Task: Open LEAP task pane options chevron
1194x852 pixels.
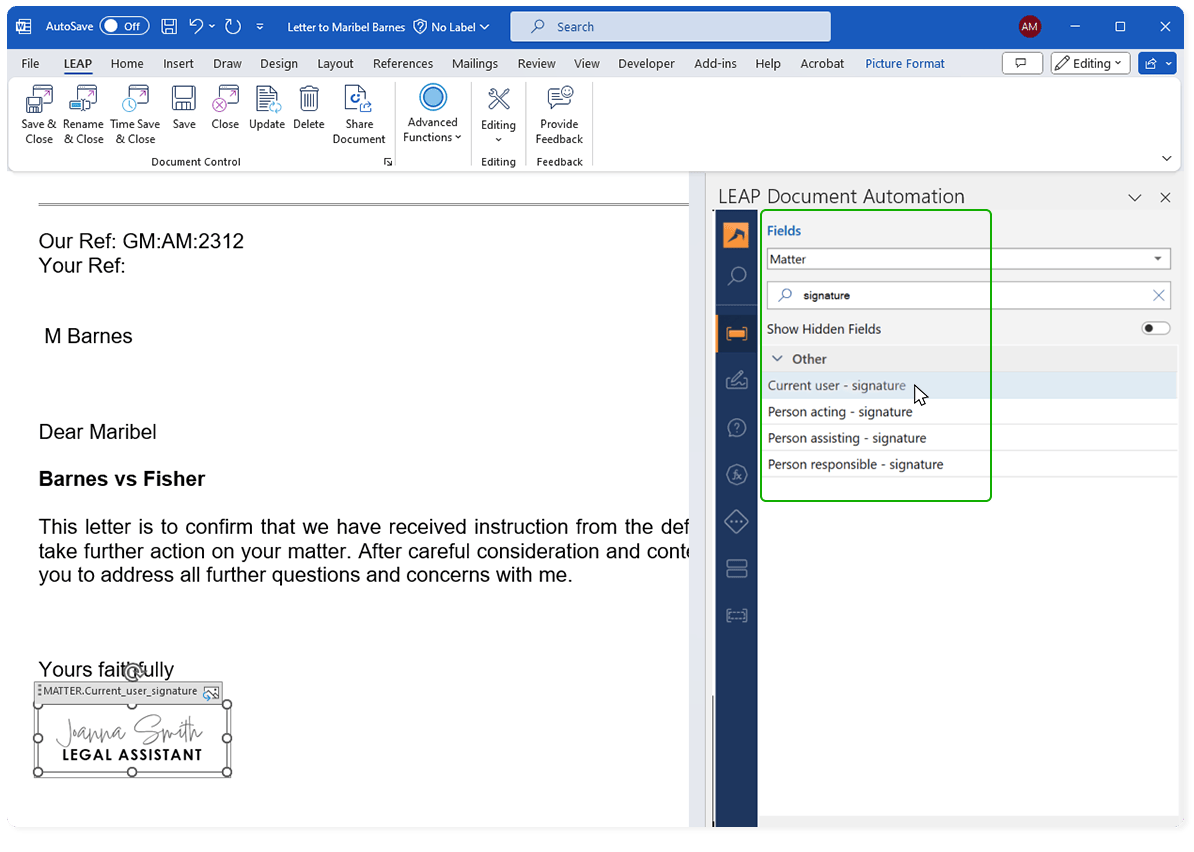Action: click(1134, 198)
